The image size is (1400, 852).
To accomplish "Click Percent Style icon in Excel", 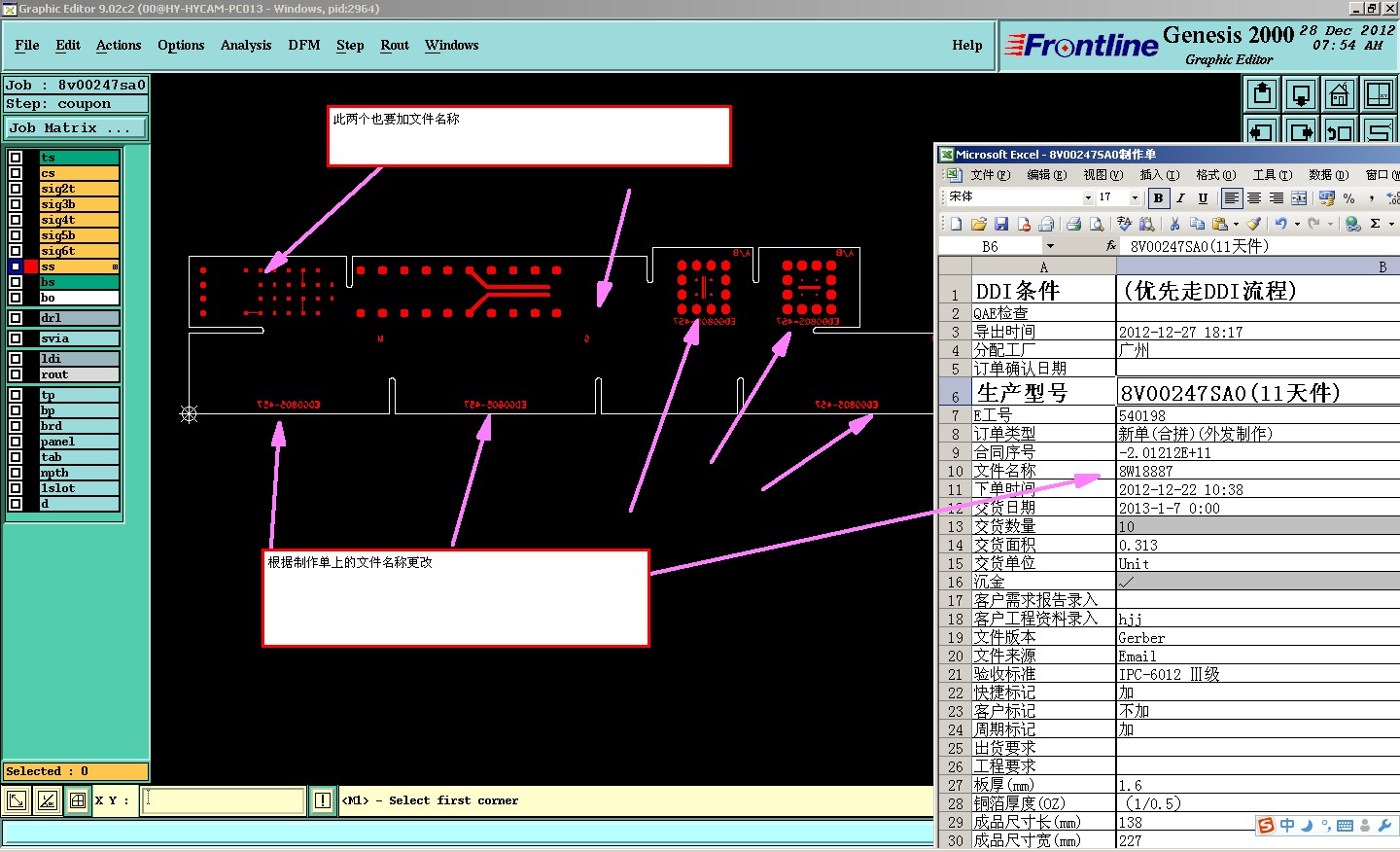I will [x=1348, y=197].
